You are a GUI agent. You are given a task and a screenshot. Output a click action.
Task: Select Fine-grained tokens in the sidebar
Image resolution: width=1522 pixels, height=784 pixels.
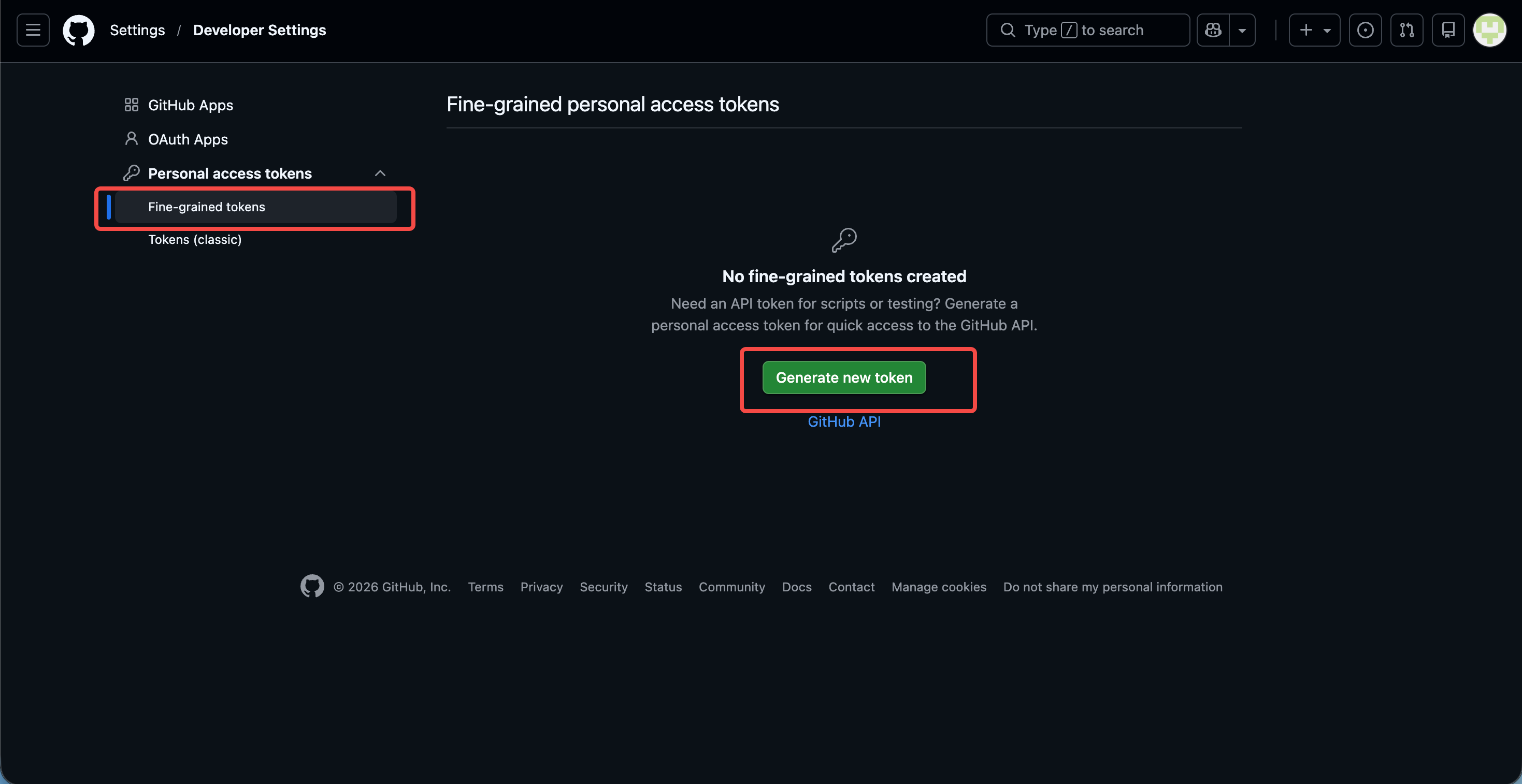(x=256, y=207)
